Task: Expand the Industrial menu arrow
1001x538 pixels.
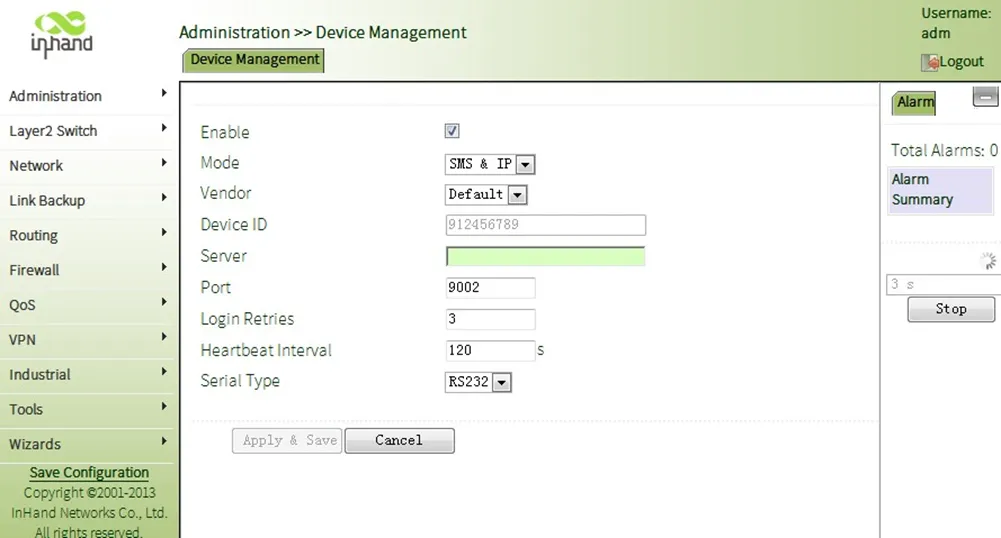Action: (x=164, y=371)
